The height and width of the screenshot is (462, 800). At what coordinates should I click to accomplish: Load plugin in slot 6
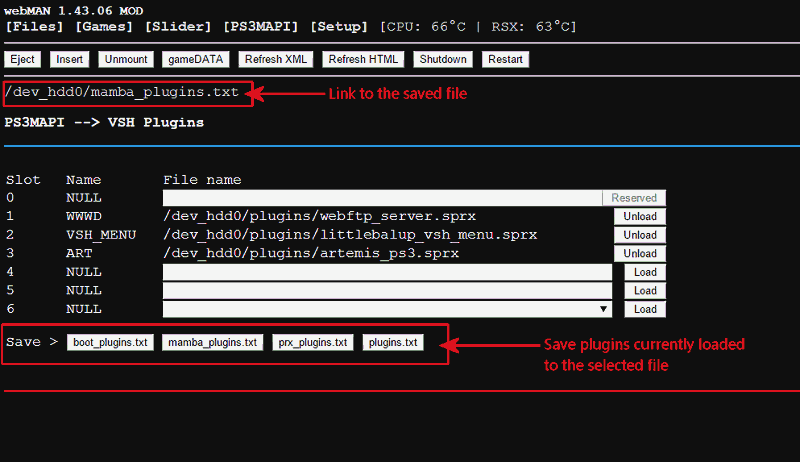[645, 309]
